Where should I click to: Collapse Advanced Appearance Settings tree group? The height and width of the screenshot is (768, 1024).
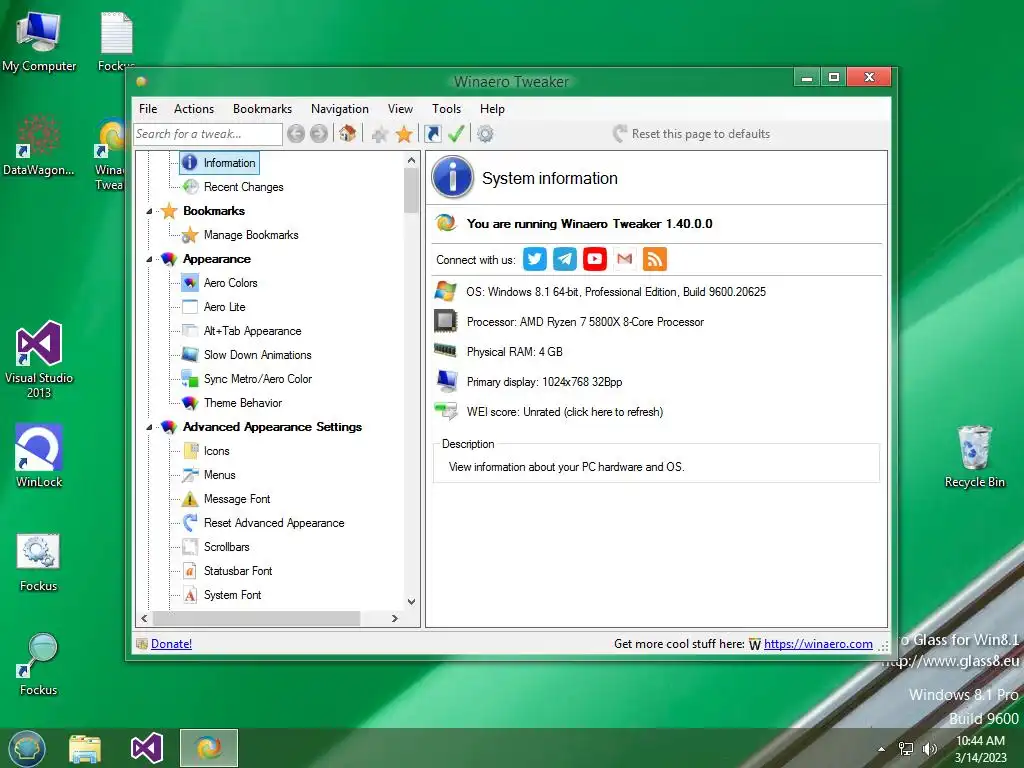point(149,427)
